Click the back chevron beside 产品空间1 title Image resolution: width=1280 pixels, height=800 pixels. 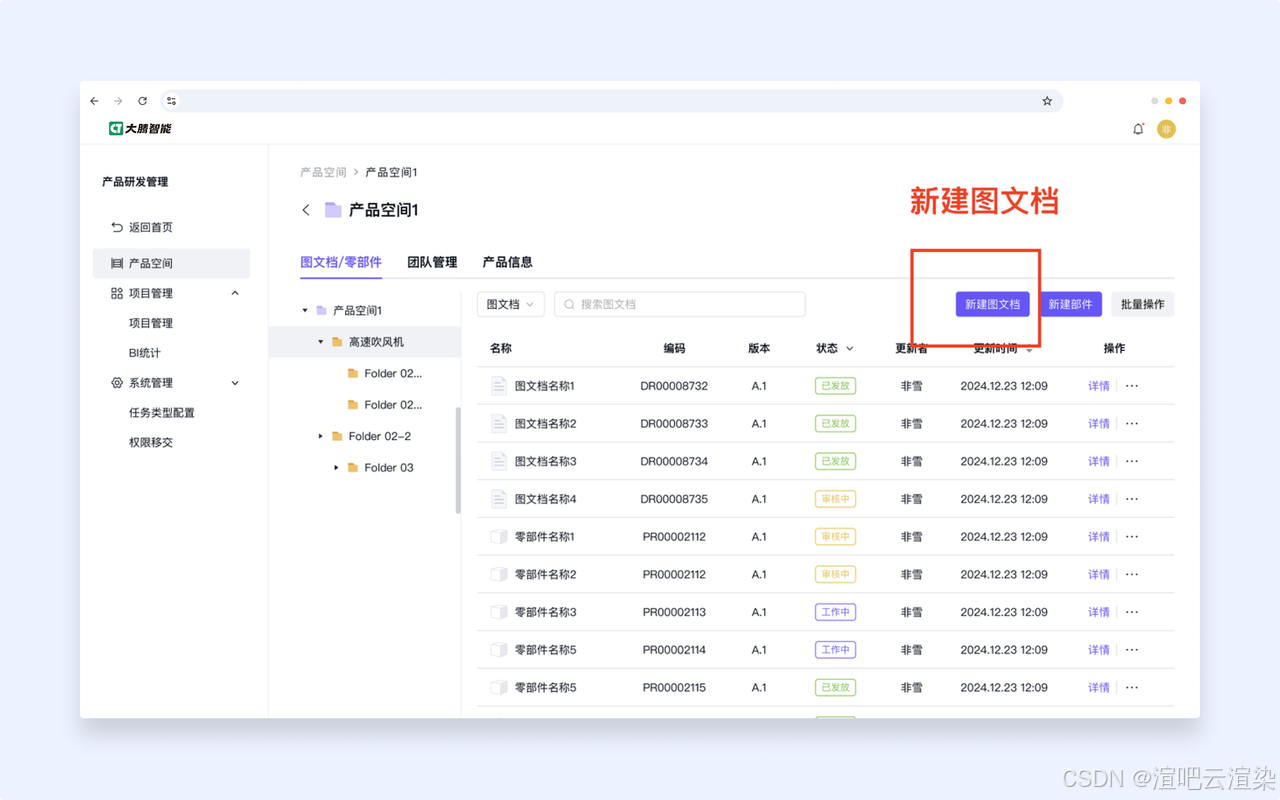click(306, 210)
